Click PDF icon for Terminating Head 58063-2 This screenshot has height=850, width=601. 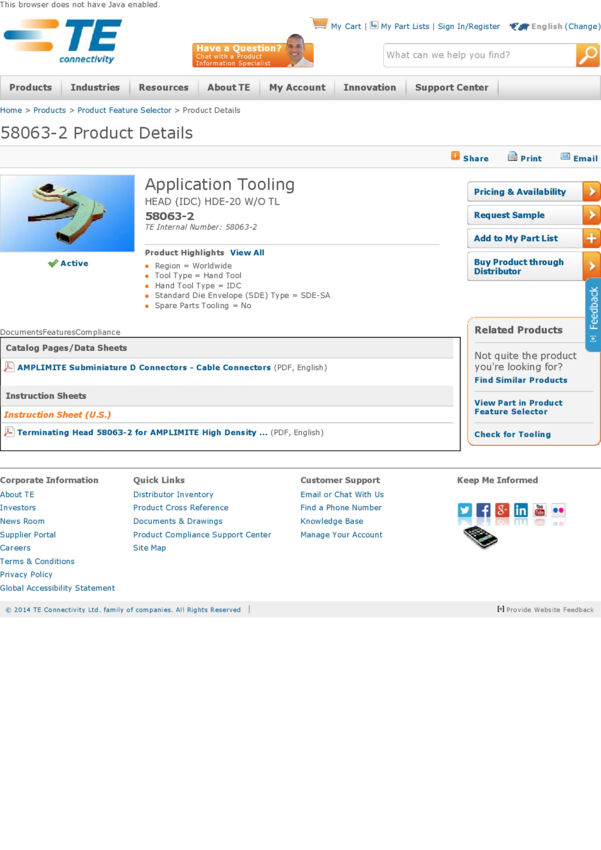[x=9, y=432]
